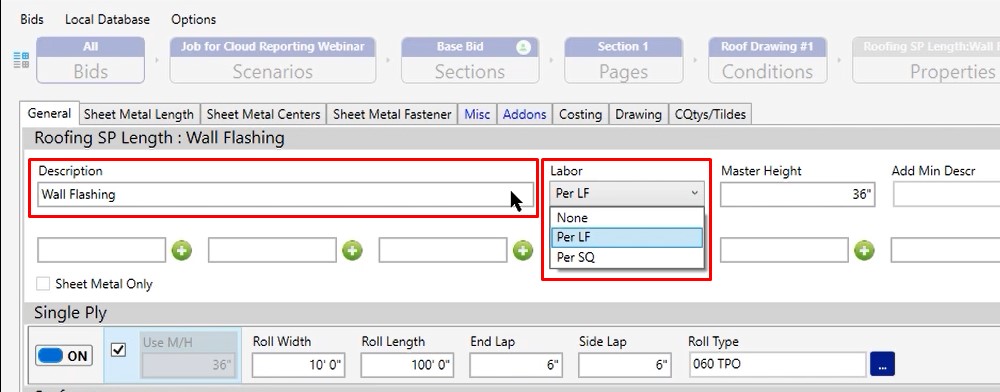This screenshot has width=1000, height=392.
Task: Switch to the Sheet Metal Fastener tab
Action: (x=392, y=114)
